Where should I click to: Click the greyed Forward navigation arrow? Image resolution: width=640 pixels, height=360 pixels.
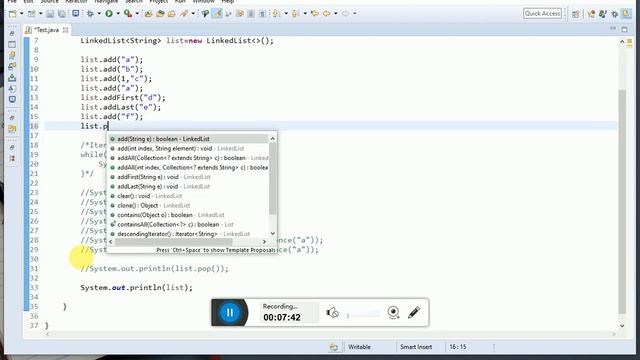point(346,13)
